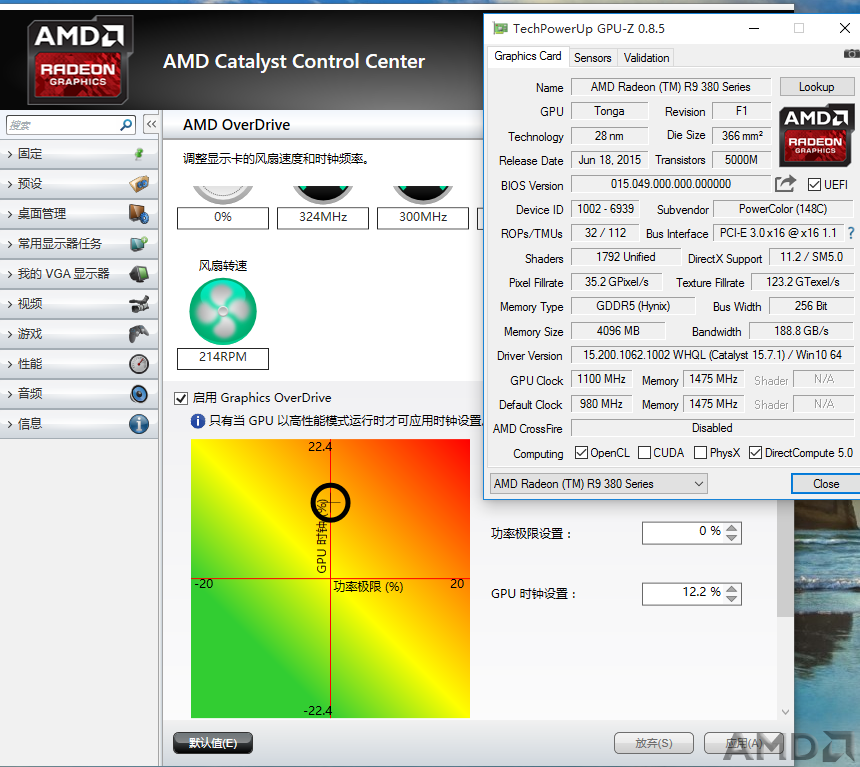Image resolution: width=860 pixels, height=767 pixels.
Task: Switch to the Graphics Card tab in GPU-Z
Action: tap(528, 57)
